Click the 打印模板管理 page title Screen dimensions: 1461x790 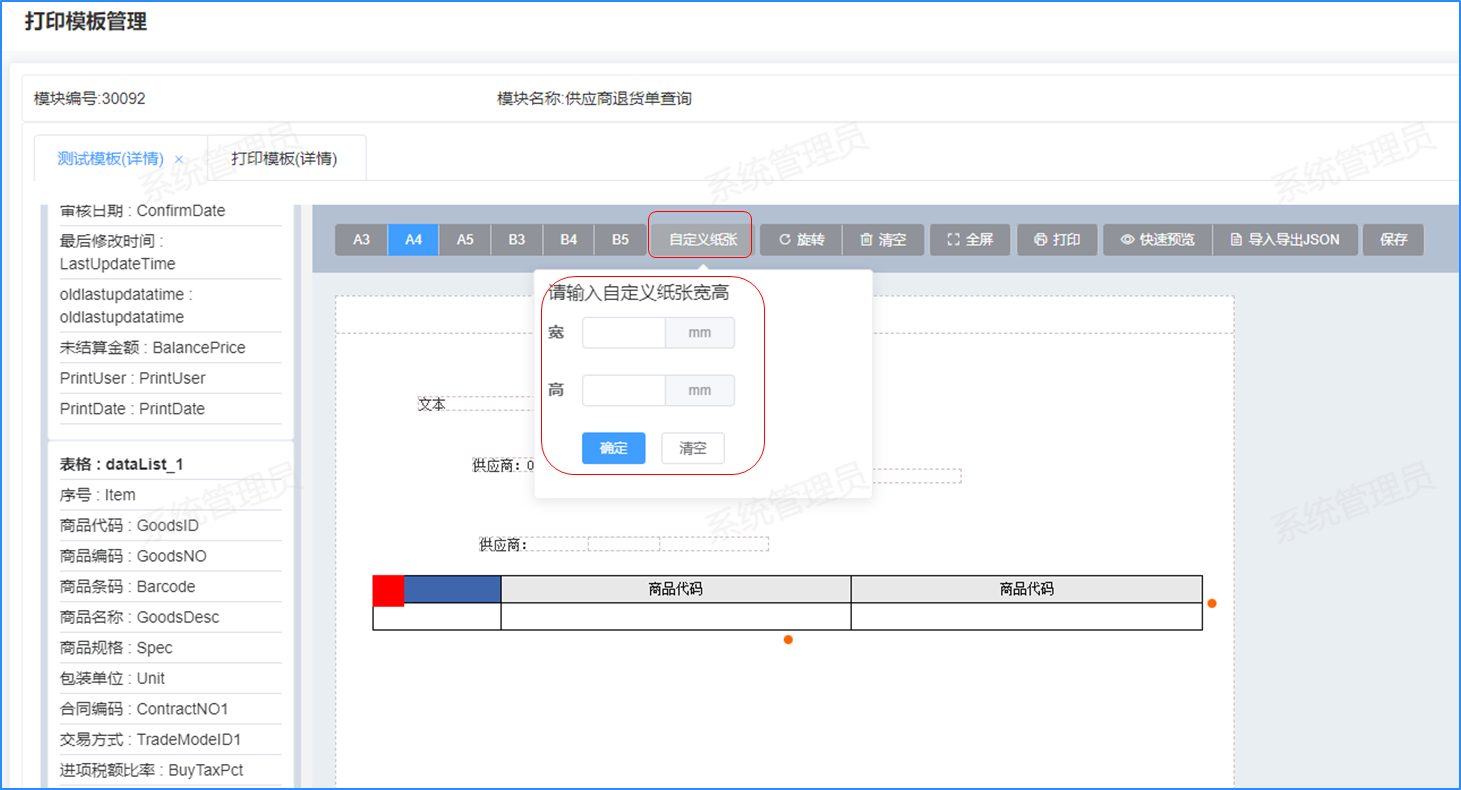[x=86, y=22]
